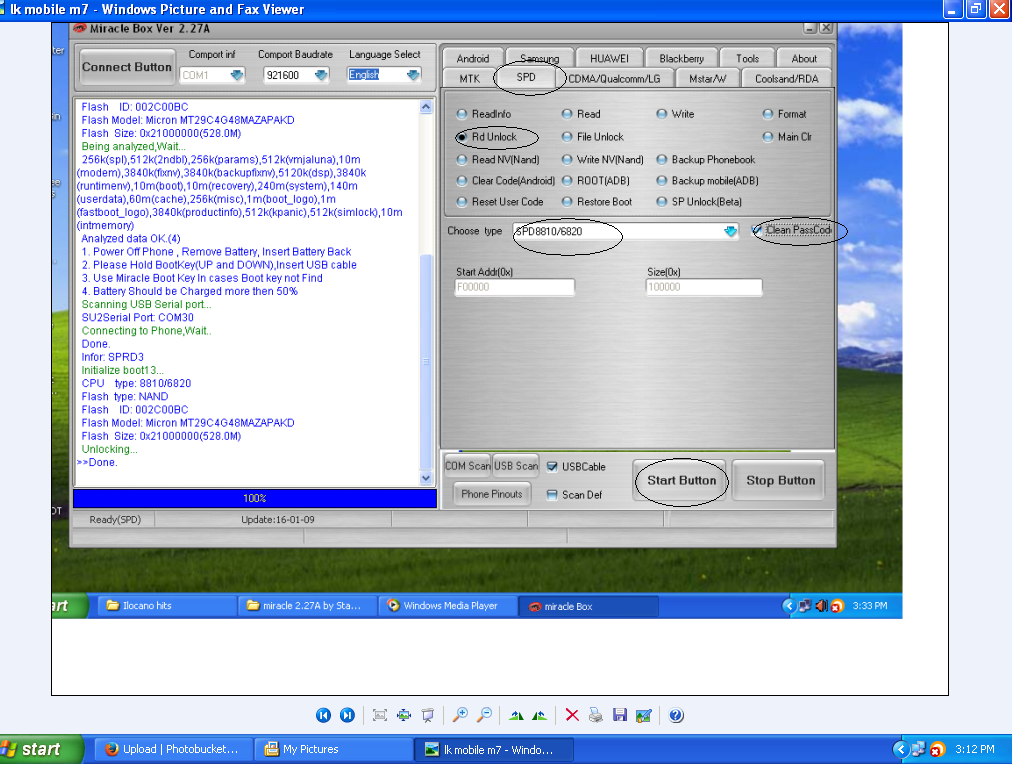Viewport: 1024px width, 768px height.
Task: Click the COM Scan button
Action: (468, 466)
